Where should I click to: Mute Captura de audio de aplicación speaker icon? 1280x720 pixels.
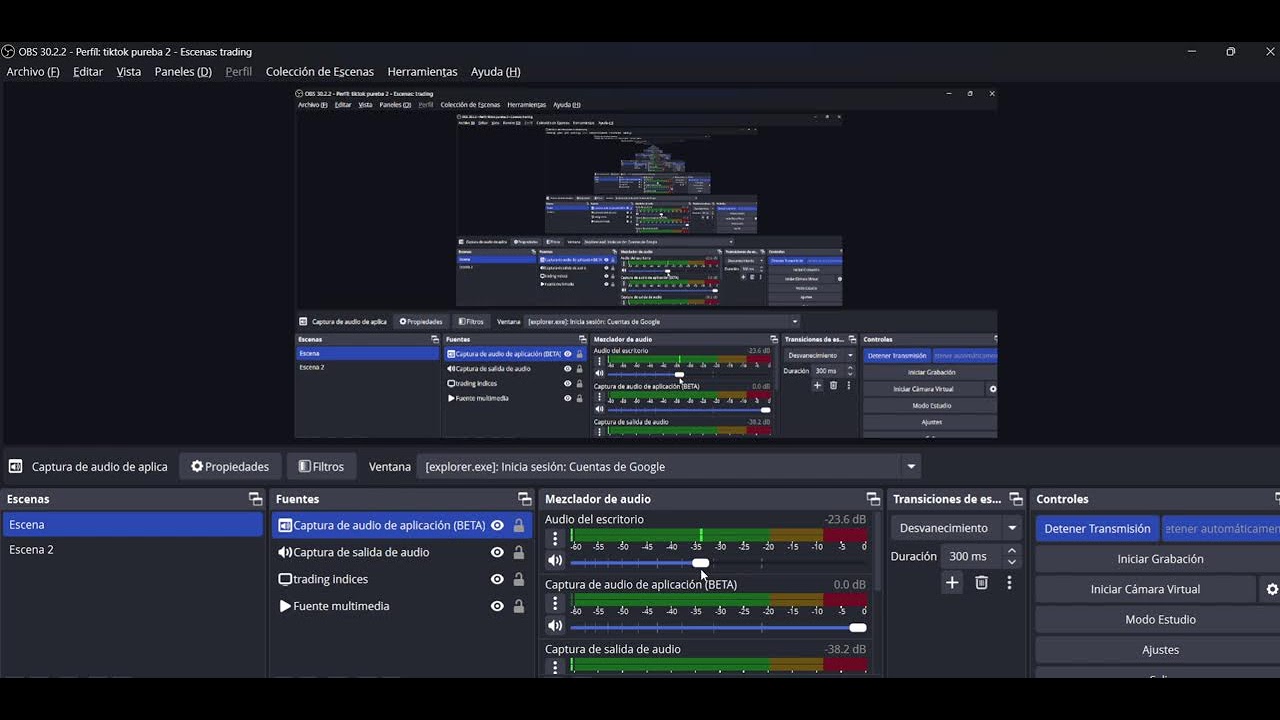[555, 626]
